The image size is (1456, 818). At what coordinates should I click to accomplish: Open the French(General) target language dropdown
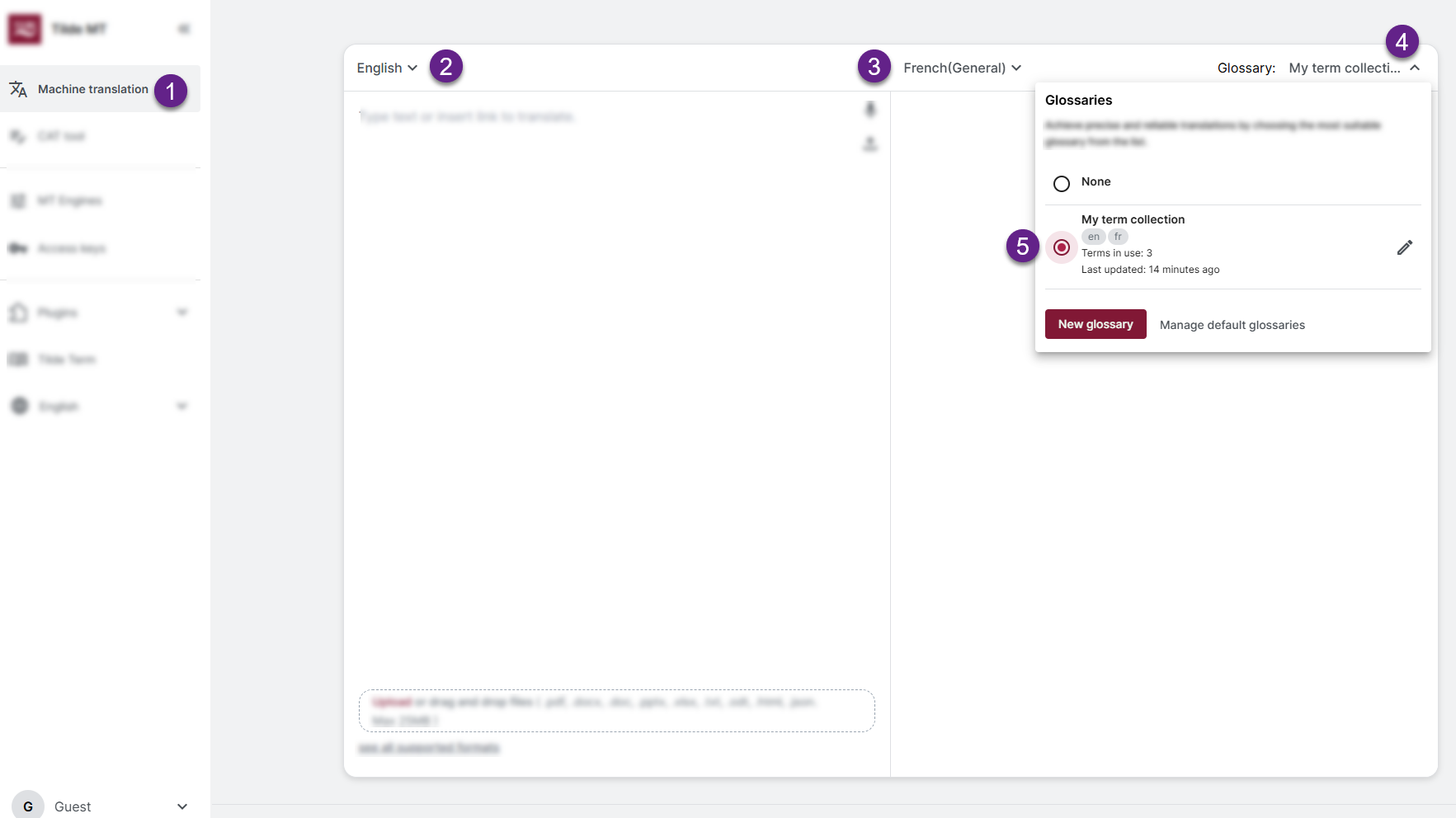click(x=962, y=68)
